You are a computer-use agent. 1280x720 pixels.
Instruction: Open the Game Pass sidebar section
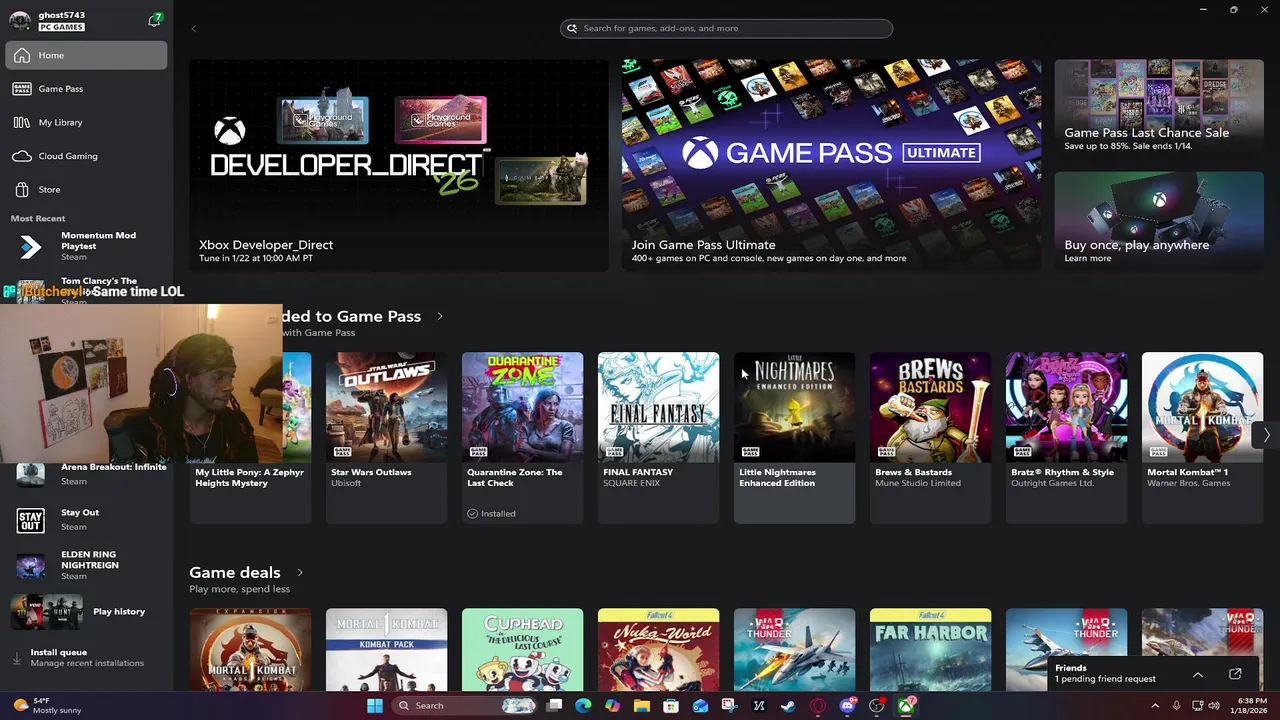click(86, 89)
